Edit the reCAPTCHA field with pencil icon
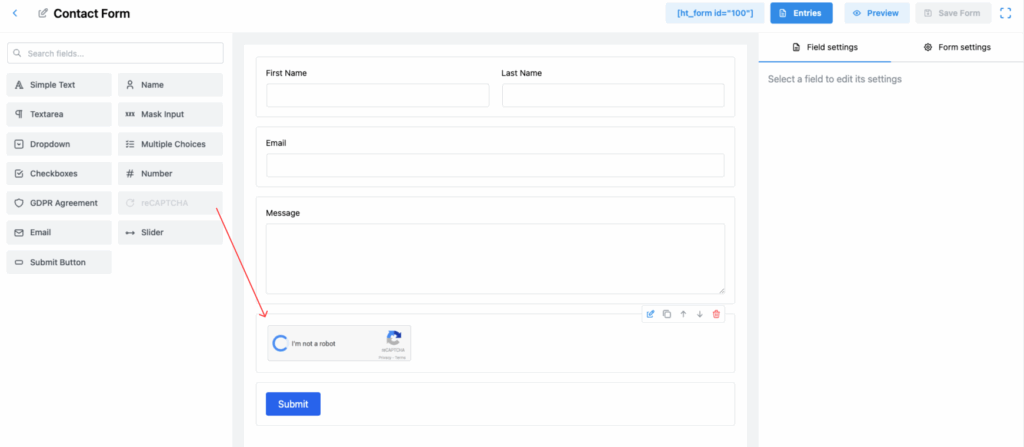Image resolution: width=1024 pixels, height=447 pixels. click(650, 314)
